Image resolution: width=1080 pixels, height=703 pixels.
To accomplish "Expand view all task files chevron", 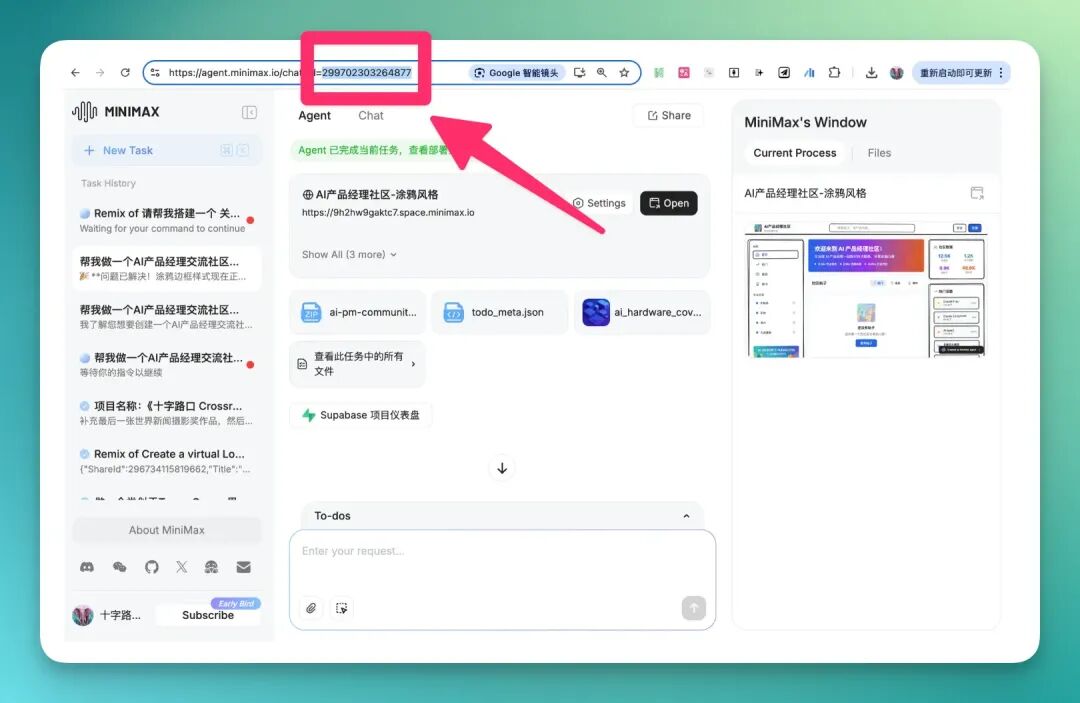I will (413, 364).
